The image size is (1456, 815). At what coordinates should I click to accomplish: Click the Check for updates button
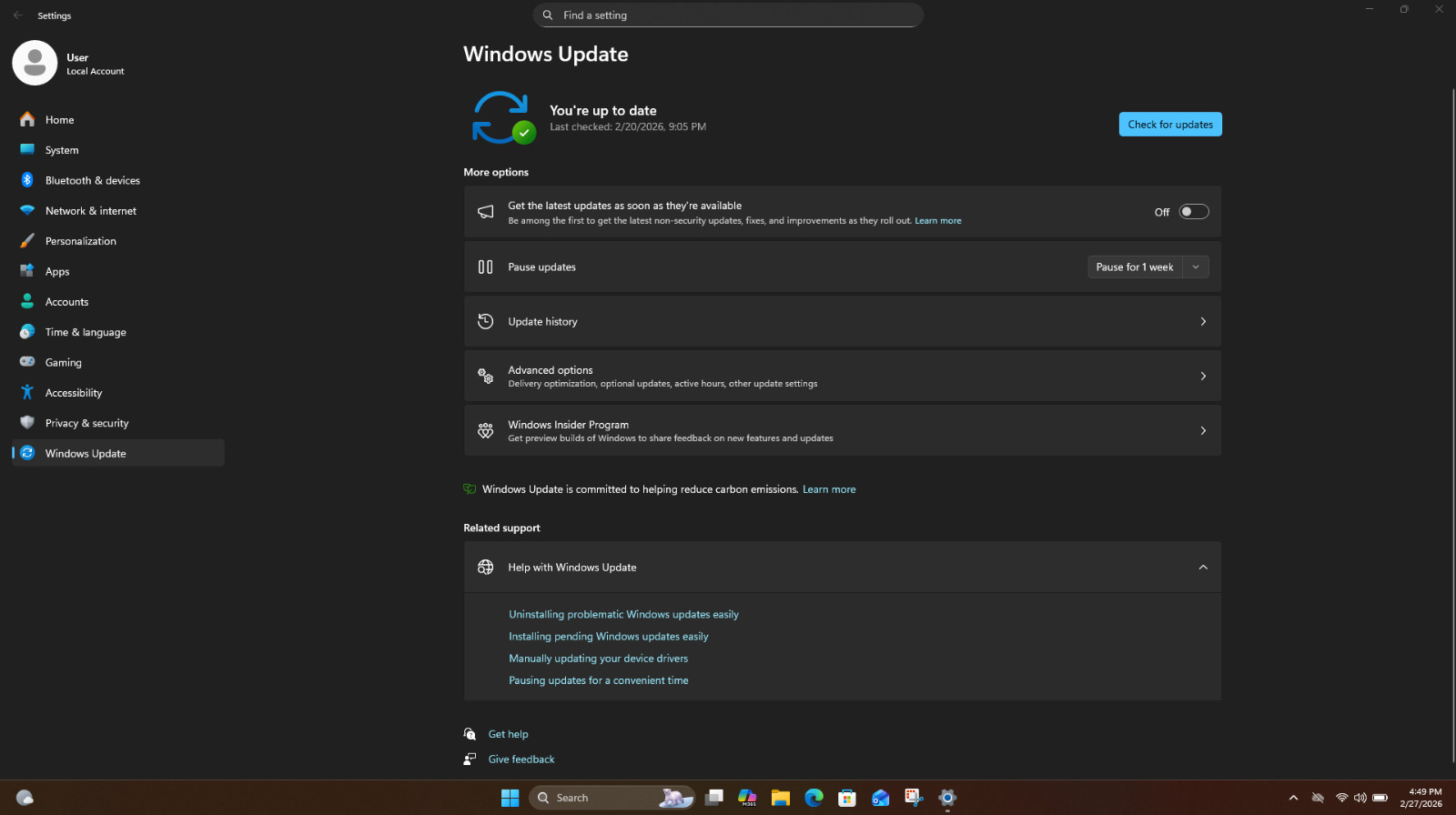[1170, 125]
